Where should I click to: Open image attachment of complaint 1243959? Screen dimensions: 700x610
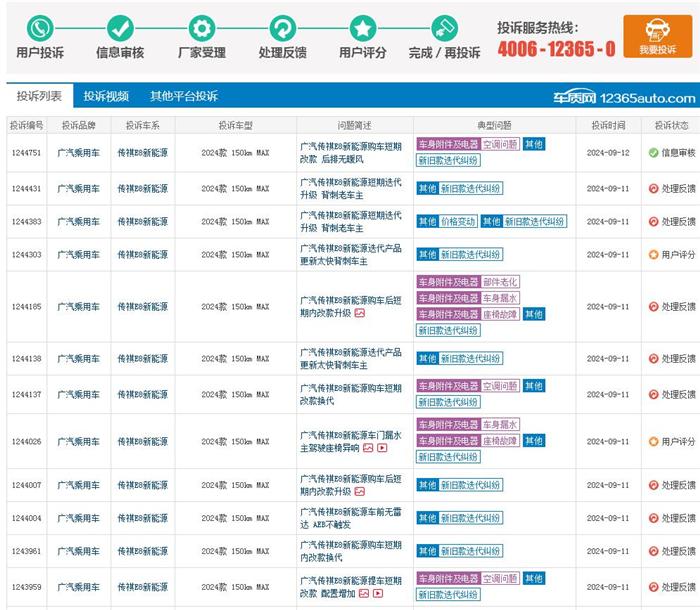click(364, 593)
